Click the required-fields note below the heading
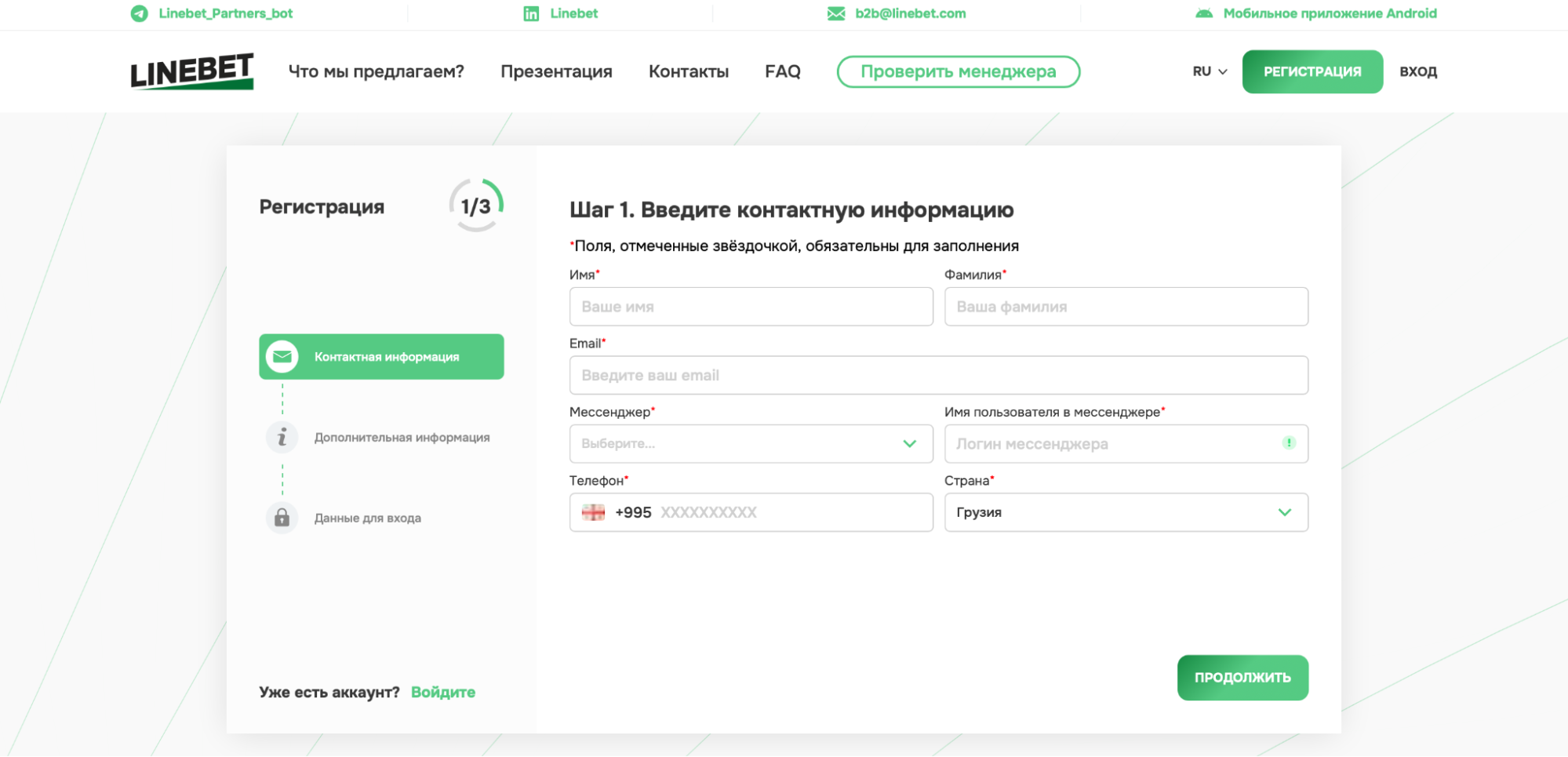The width and height of the screenshot is (1568, 757). [795, 246]
